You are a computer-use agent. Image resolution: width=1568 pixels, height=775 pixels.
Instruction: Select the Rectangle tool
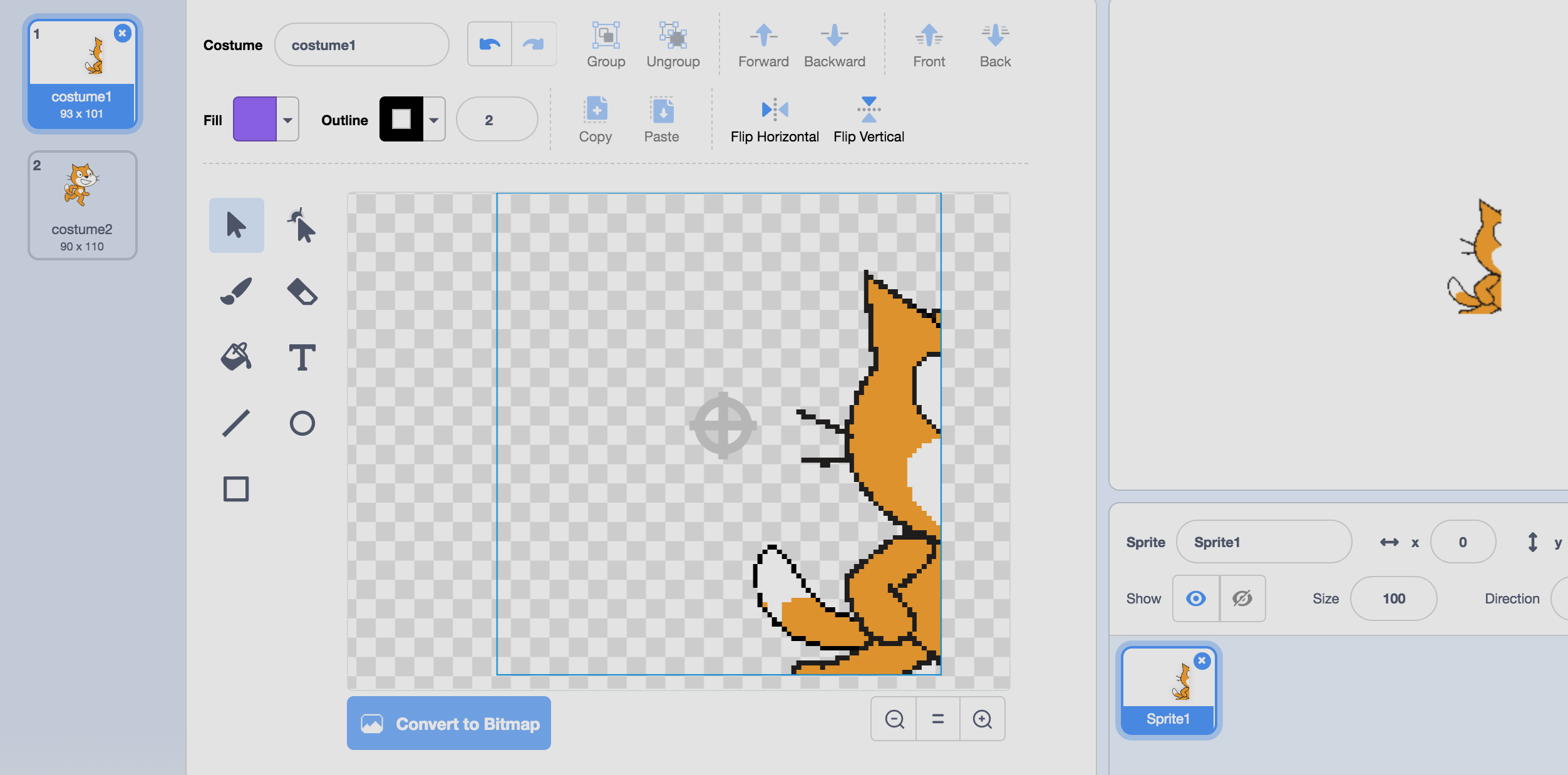(x=237, y=488)
